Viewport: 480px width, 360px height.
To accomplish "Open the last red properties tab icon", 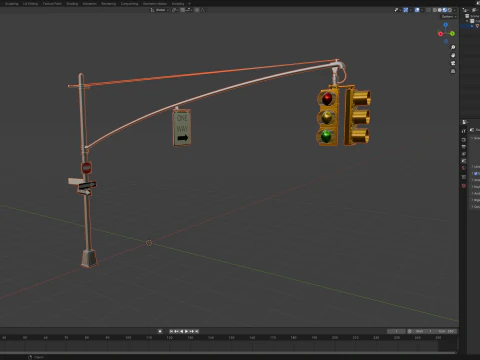I will [464, 186].
